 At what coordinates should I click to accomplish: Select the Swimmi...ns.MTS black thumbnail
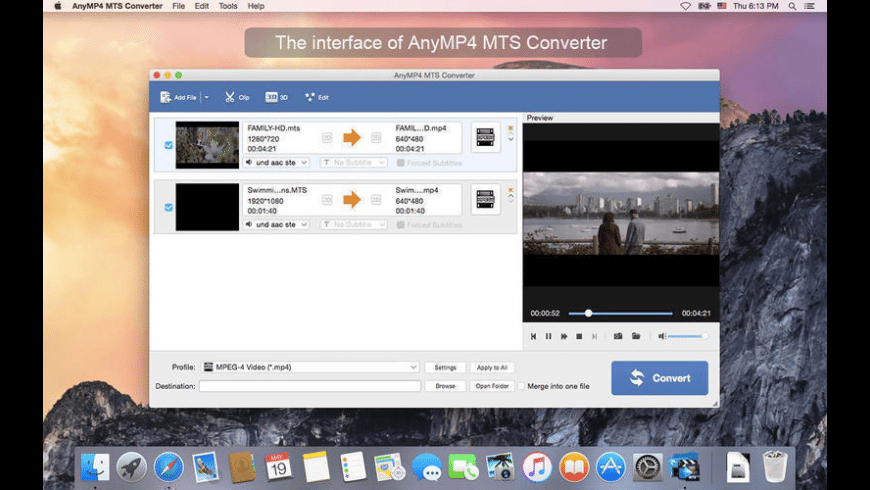[x=207, y=207]
